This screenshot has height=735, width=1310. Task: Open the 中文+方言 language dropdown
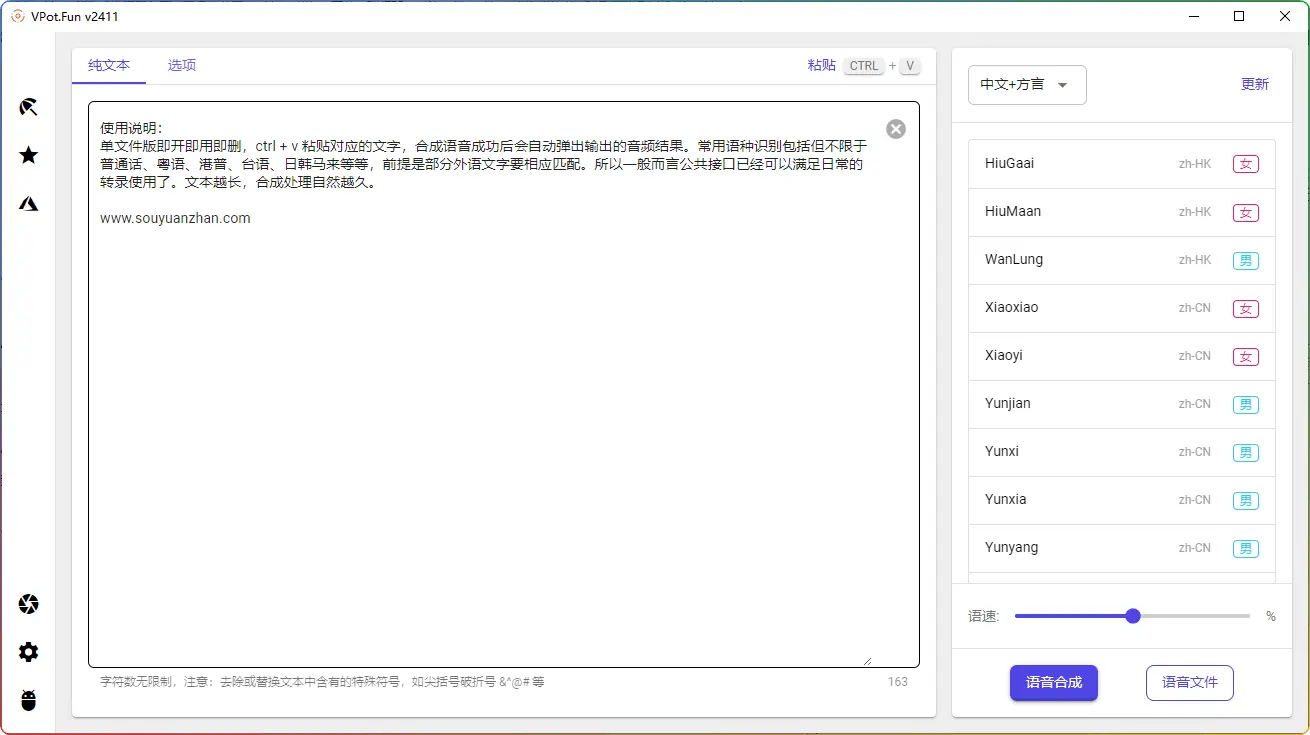[1027, 85]
